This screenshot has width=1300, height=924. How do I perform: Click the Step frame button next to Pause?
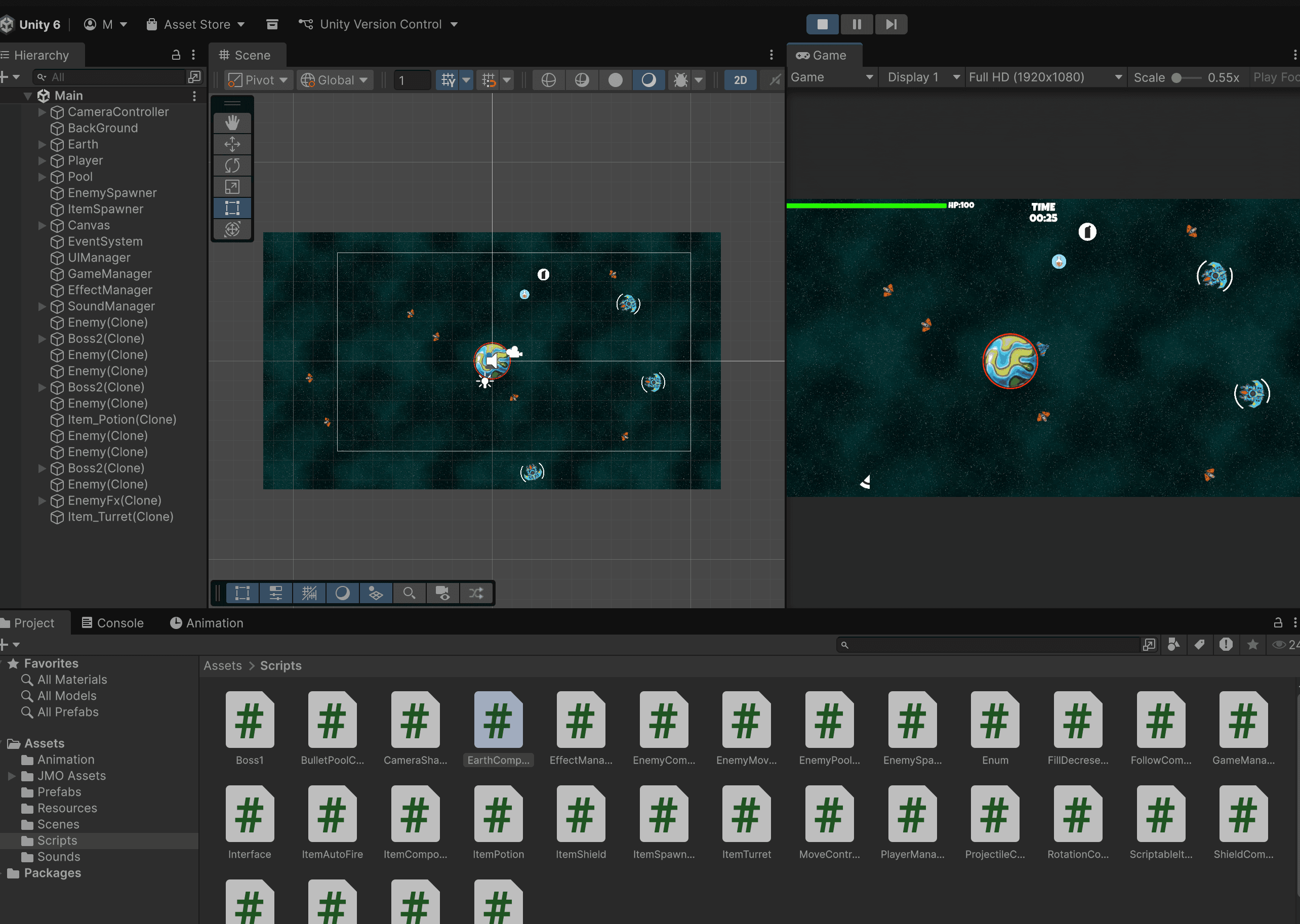click(891, 24)
